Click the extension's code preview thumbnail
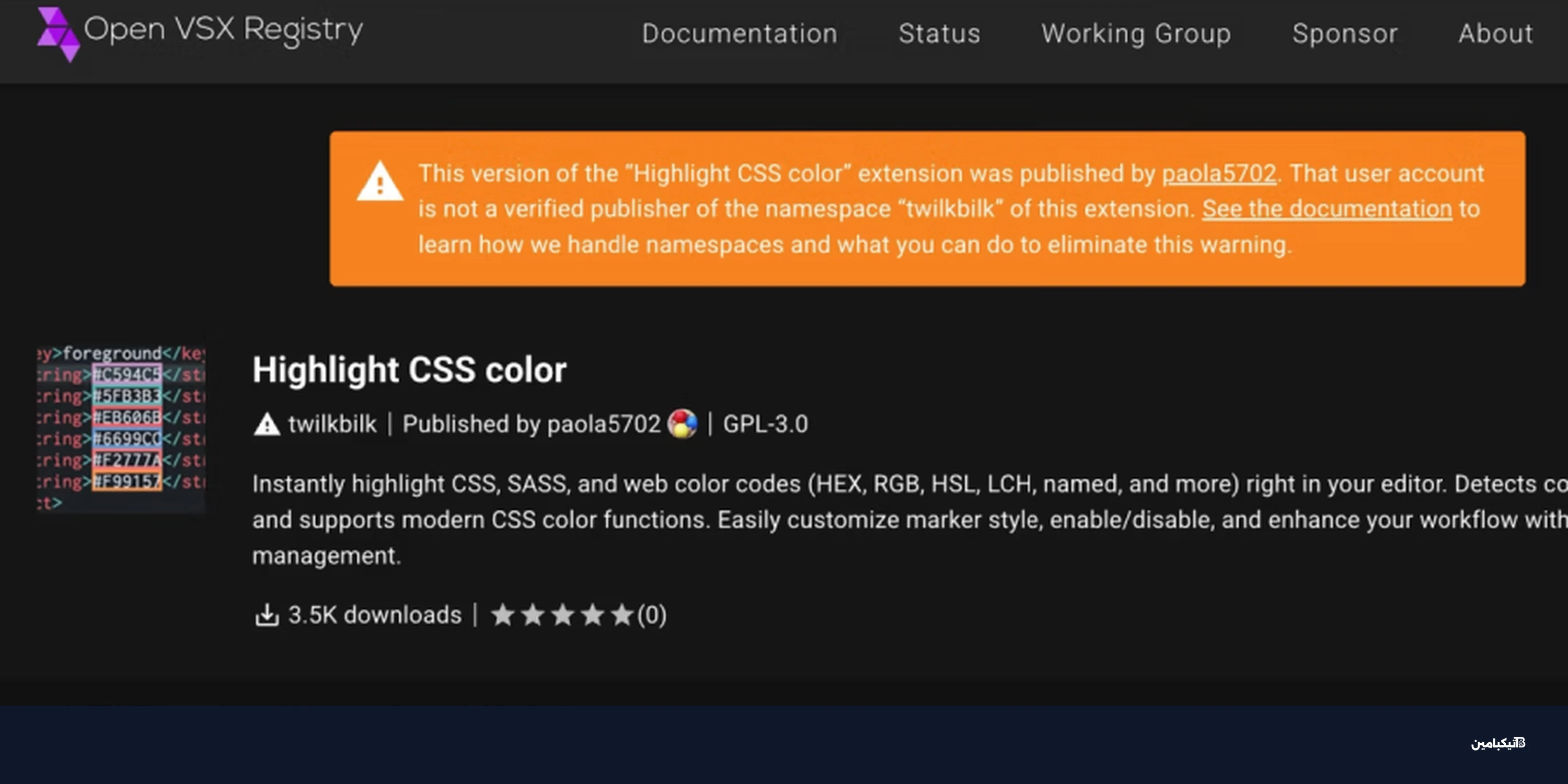The image size is (1568, 784). point(122,428)
